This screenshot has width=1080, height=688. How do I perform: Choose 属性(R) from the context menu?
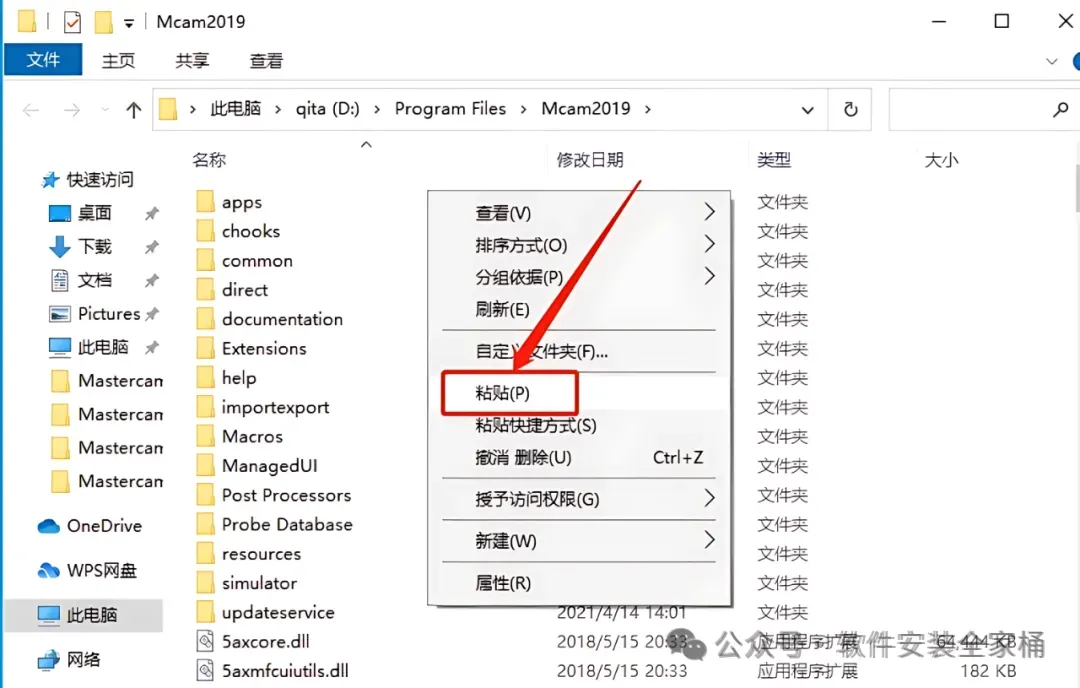pos(579,583)
